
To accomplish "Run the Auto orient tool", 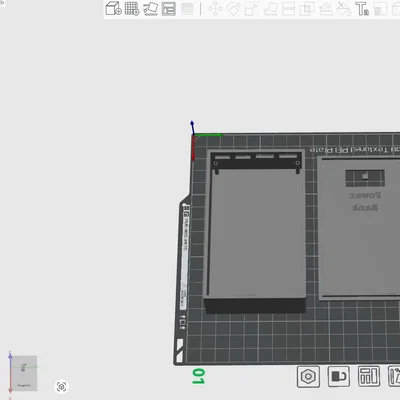I will point(151,9).
